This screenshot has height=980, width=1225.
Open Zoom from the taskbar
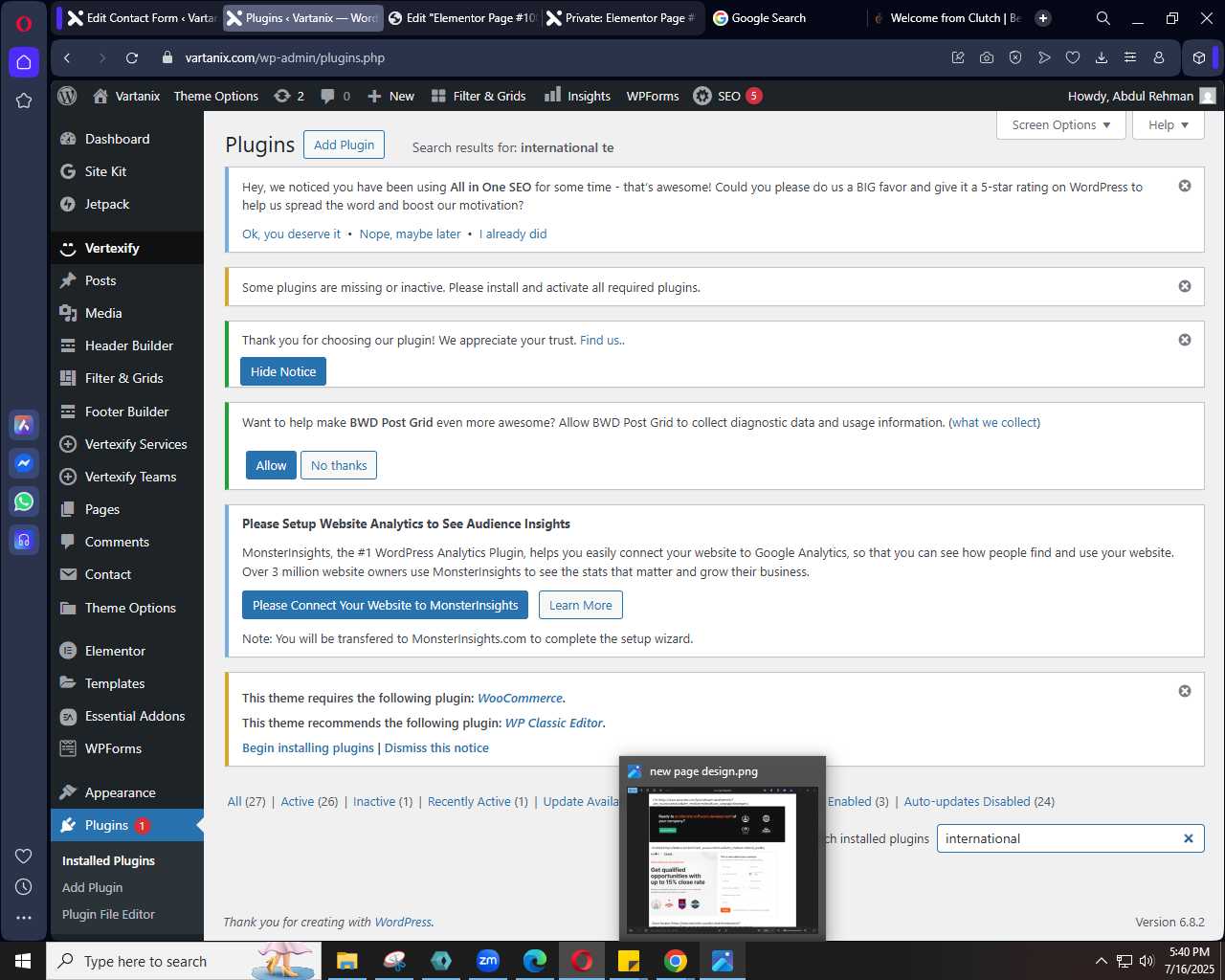[488, 961]
